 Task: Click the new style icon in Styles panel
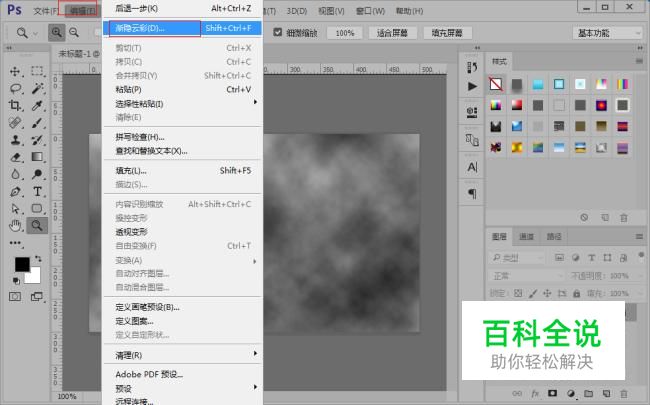point(605,218)
